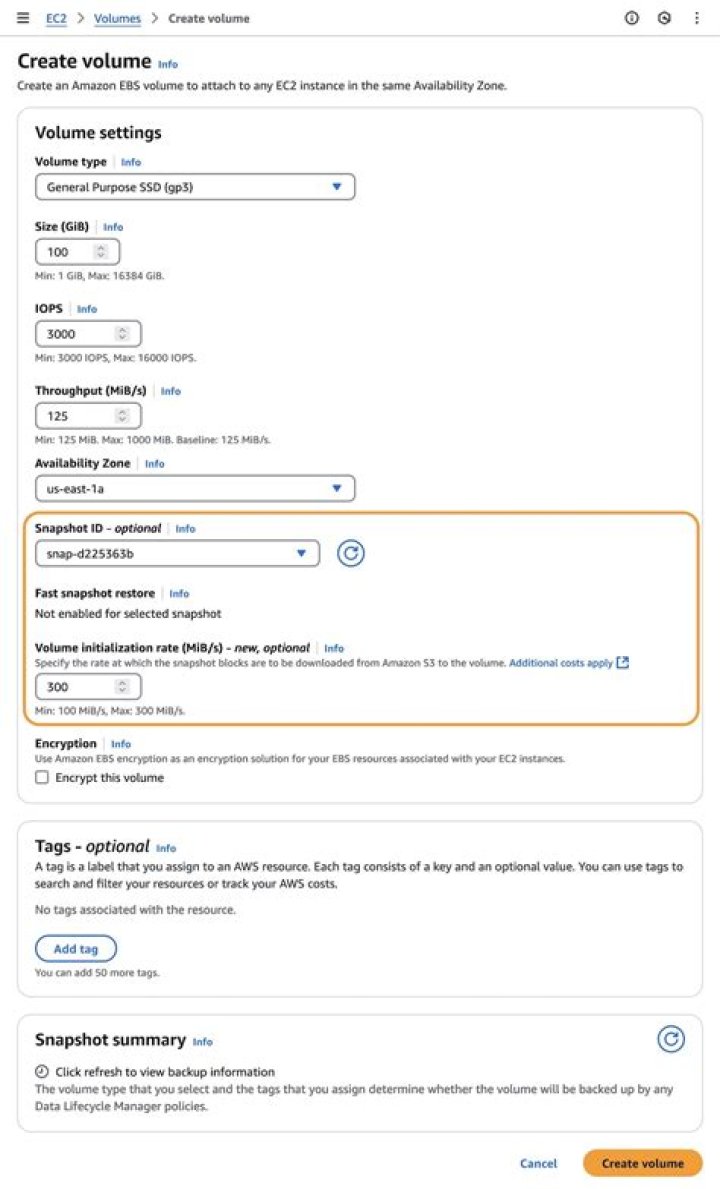720x1189 pixels.
Task: Open the navigation hamburger menu
Action: point(22,18)
